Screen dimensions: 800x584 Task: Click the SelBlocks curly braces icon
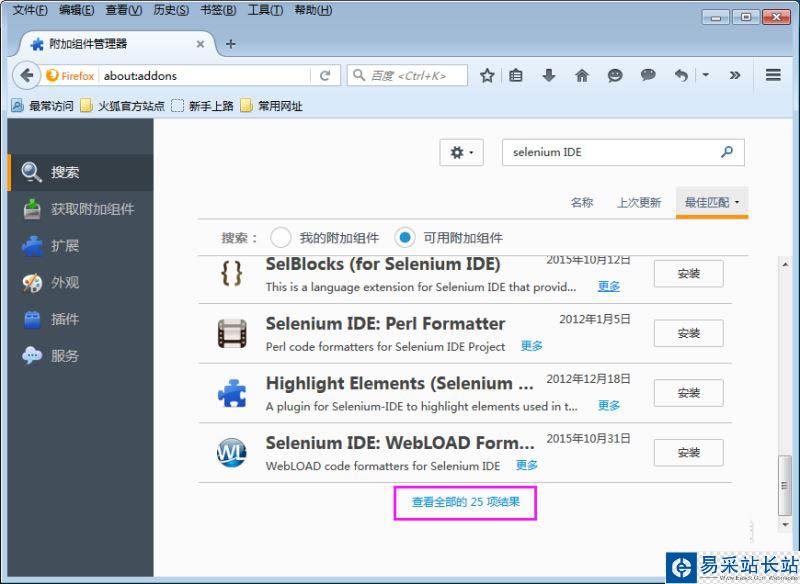click(232, 274)
